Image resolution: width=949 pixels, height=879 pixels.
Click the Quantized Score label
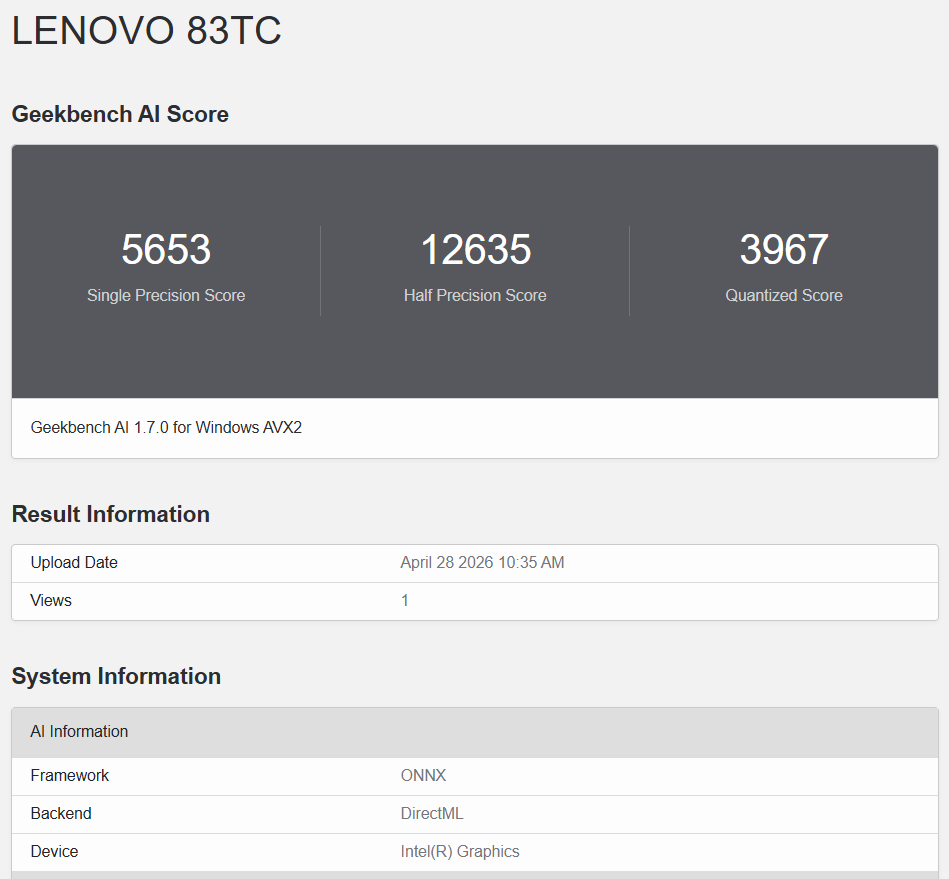point(784,295)
